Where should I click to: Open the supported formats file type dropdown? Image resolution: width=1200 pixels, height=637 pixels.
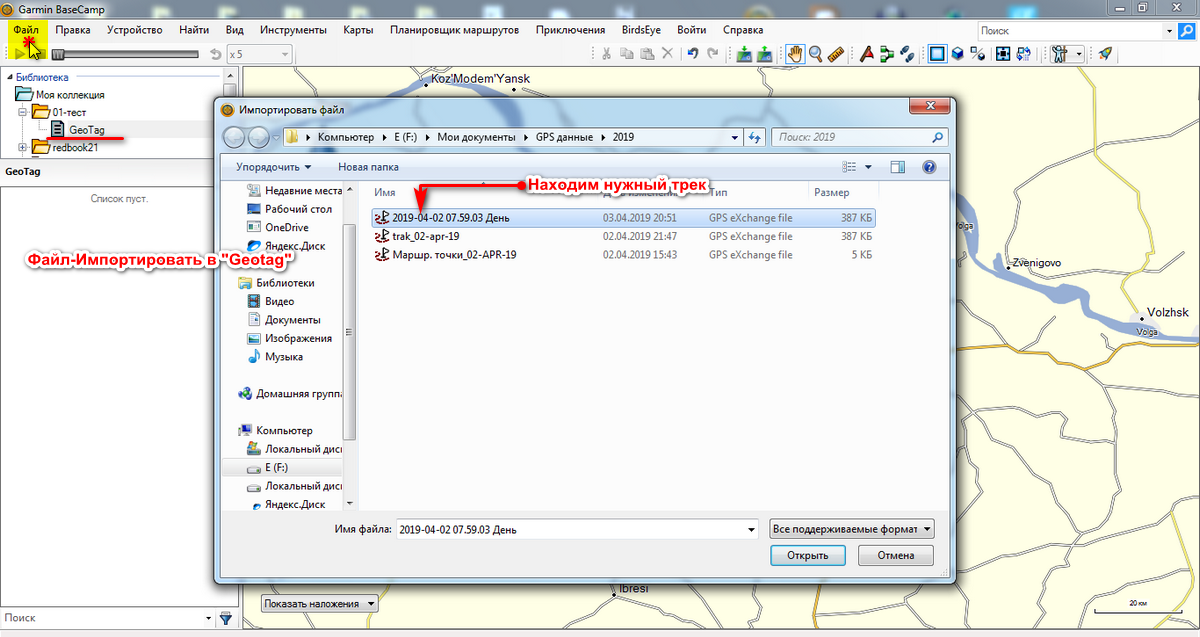coord(852,529)
